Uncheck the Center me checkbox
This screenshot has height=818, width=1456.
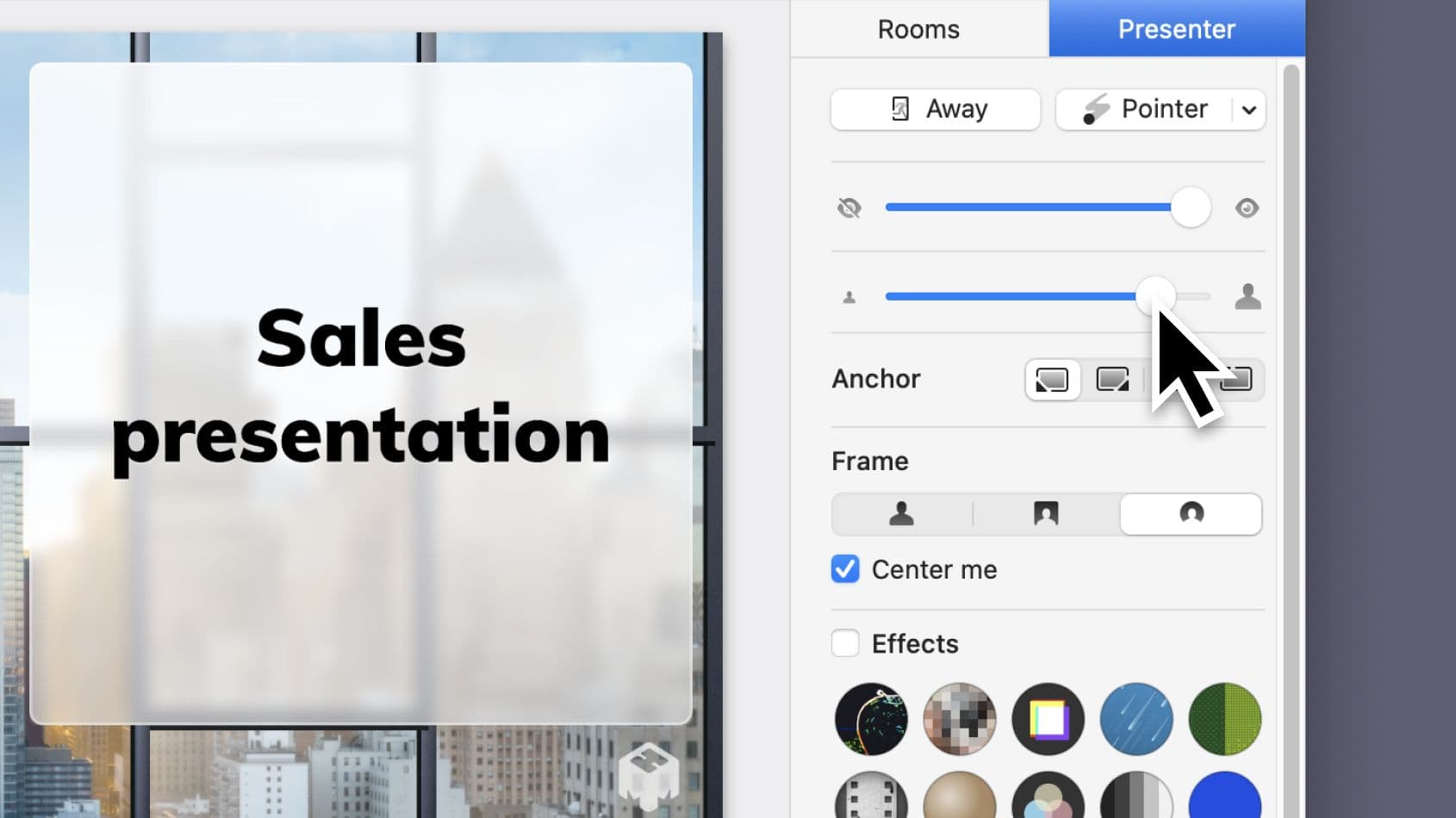[845, 569]
